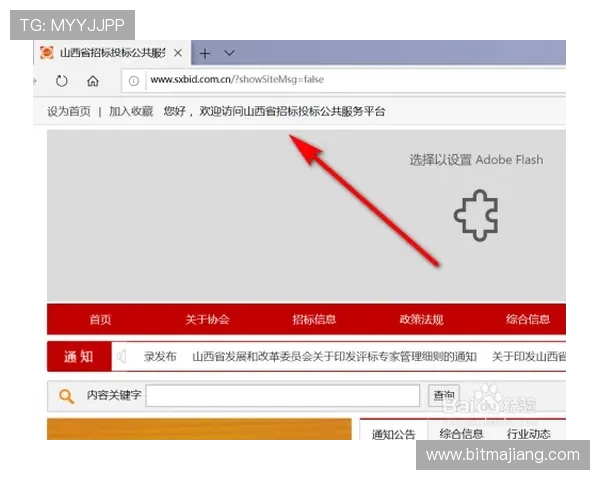This screenshot has height=480, width=600.
Task: Click 录发布 scrolling notice text
Action: [x=160, y=357]
